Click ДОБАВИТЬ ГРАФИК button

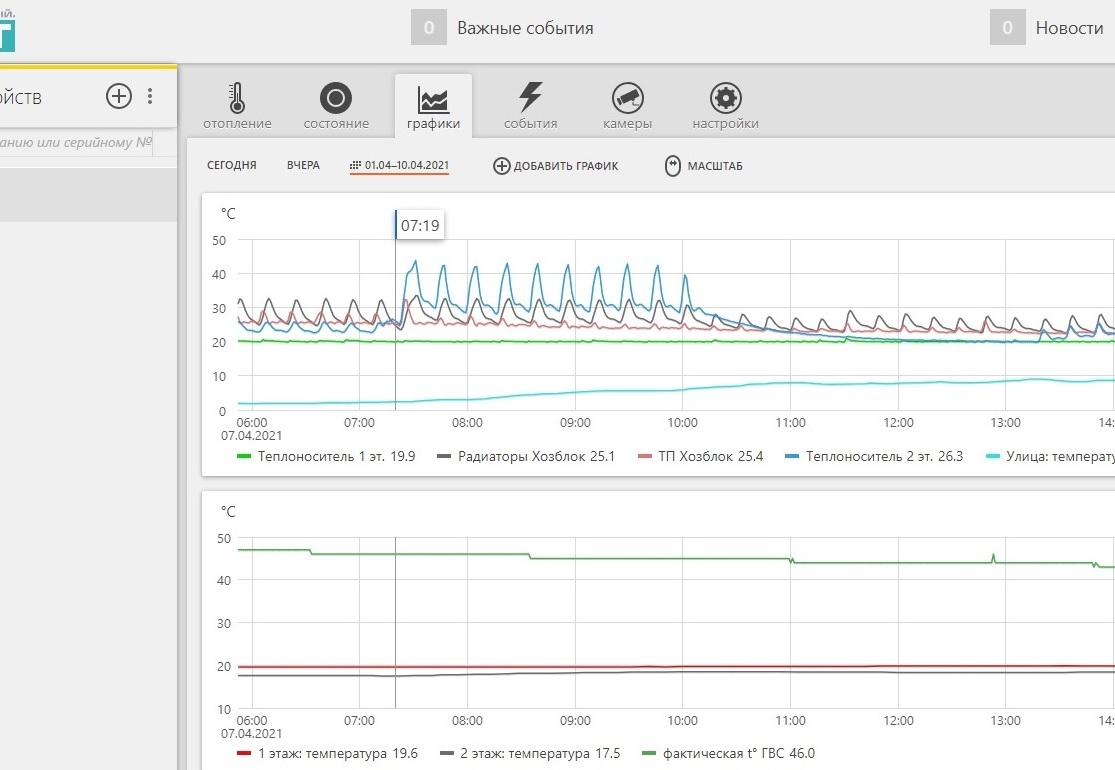(x=556, y=166)
